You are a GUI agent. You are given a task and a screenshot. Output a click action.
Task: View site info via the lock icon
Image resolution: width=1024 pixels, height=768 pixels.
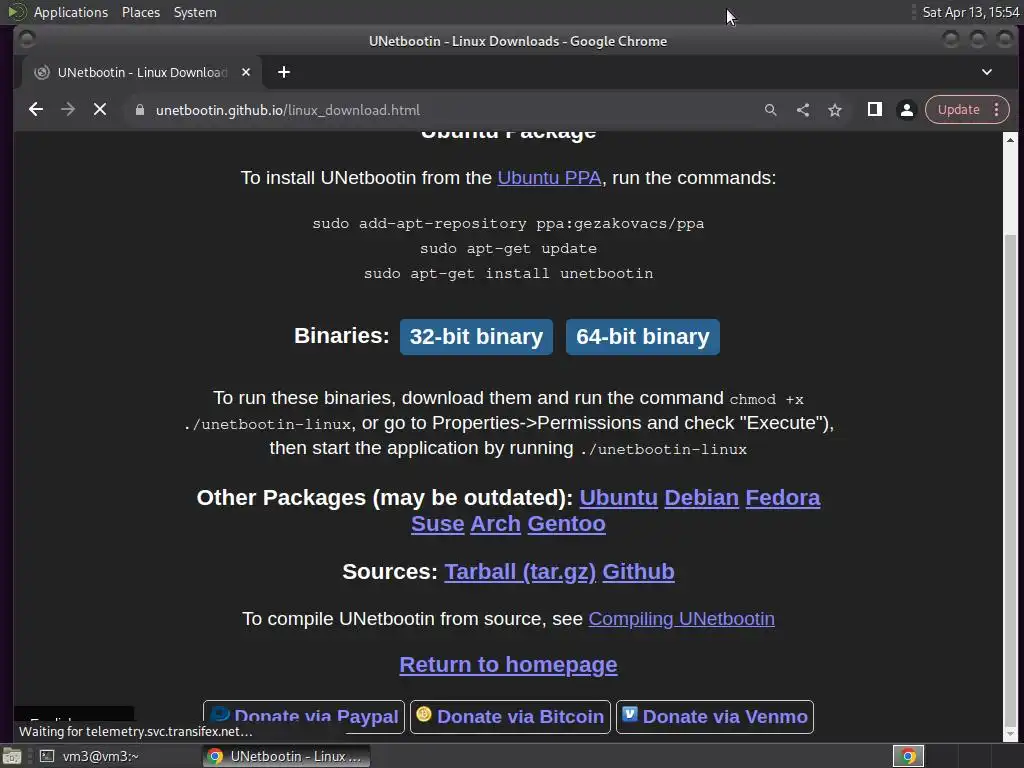(140, 110)
